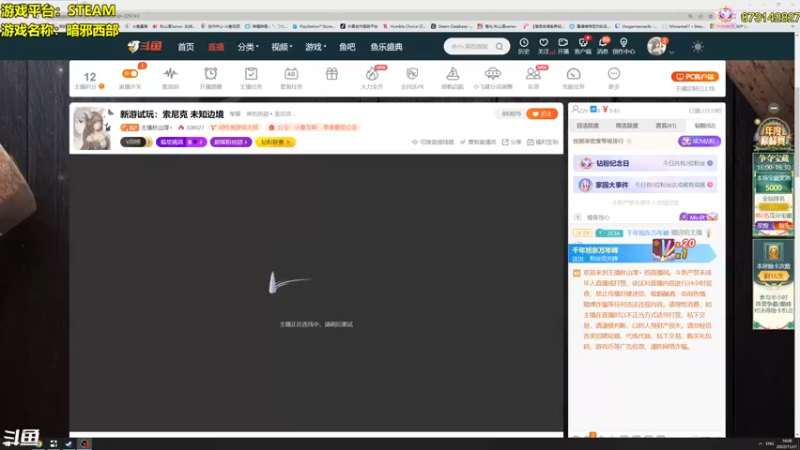Click 切换直播线路 switch line link
Screen dimensions: 800x450
tap(433, 142)
